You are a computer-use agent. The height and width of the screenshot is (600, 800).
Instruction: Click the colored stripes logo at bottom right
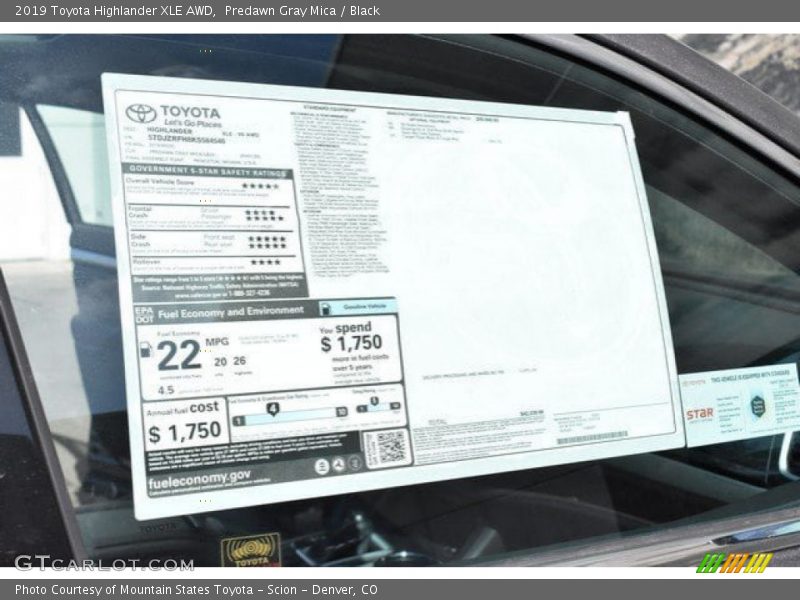(733, 562)
